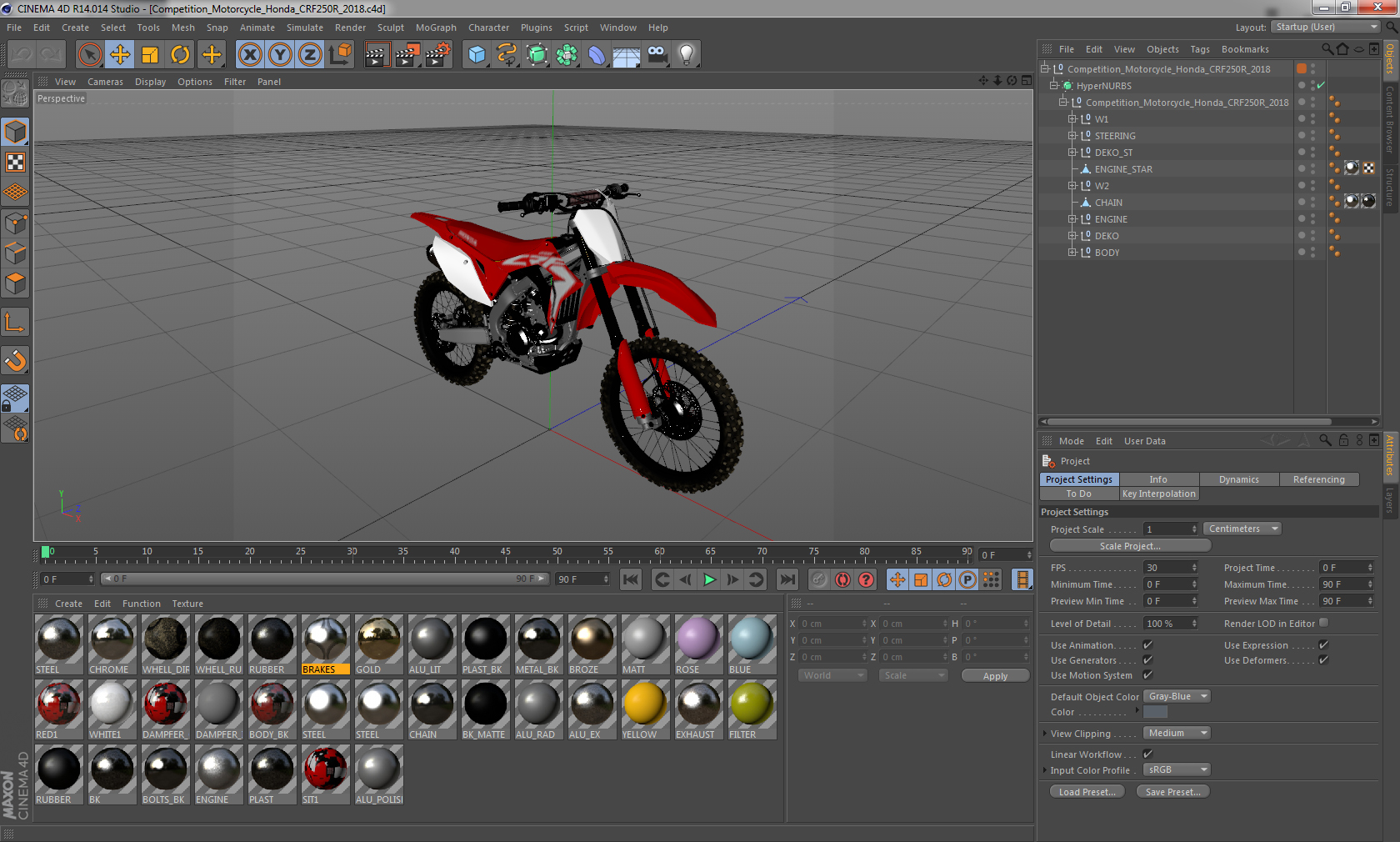Open render settings icon

(437, 55)
